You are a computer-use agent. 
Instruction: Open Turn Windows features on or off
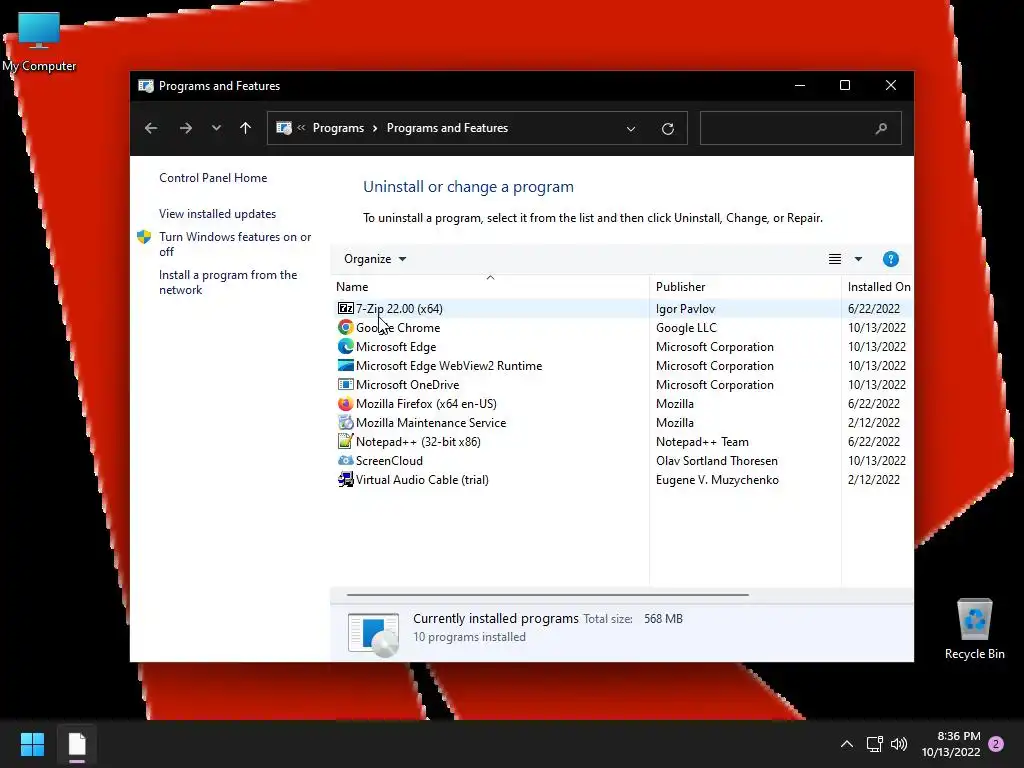[235, 244]
